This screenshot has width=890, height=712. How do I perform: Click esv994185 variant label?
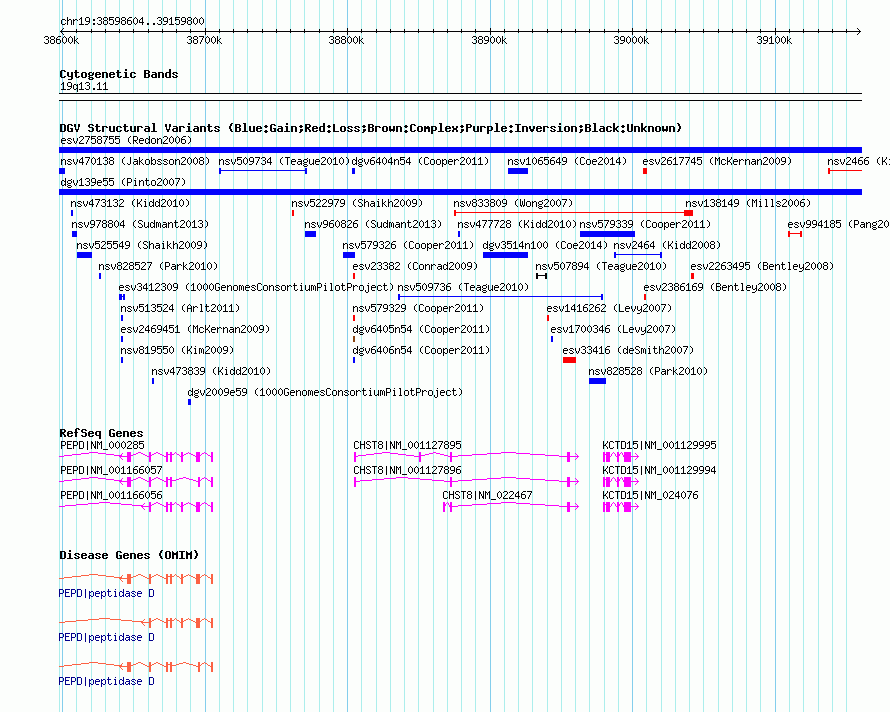(x=838, y=224)
